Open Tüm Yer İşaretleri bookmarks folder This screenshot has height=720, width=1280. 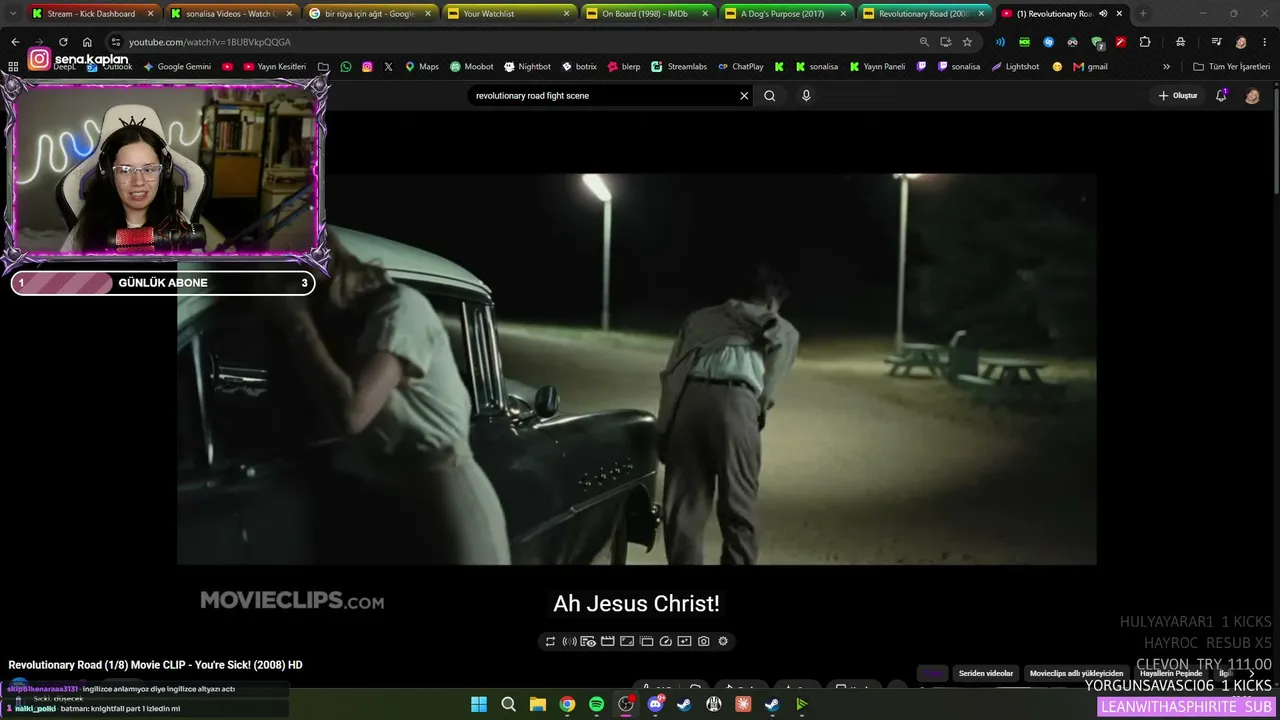click(x=1231, y=67)
